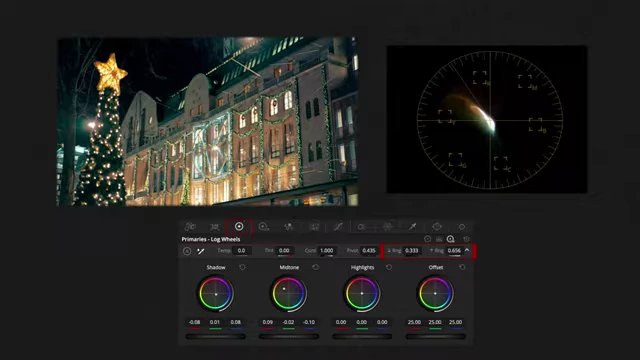Click Highlights blue value 0.00
640x360 pixels.
[x=382, y=322]
